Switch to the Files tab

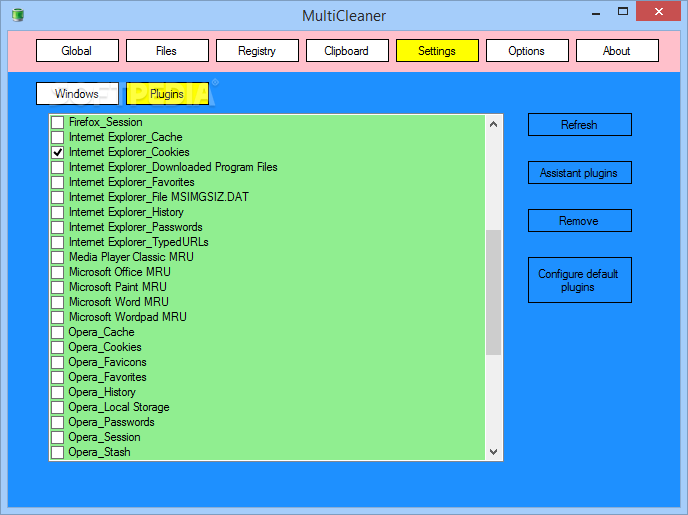click(x=167, y=50)
